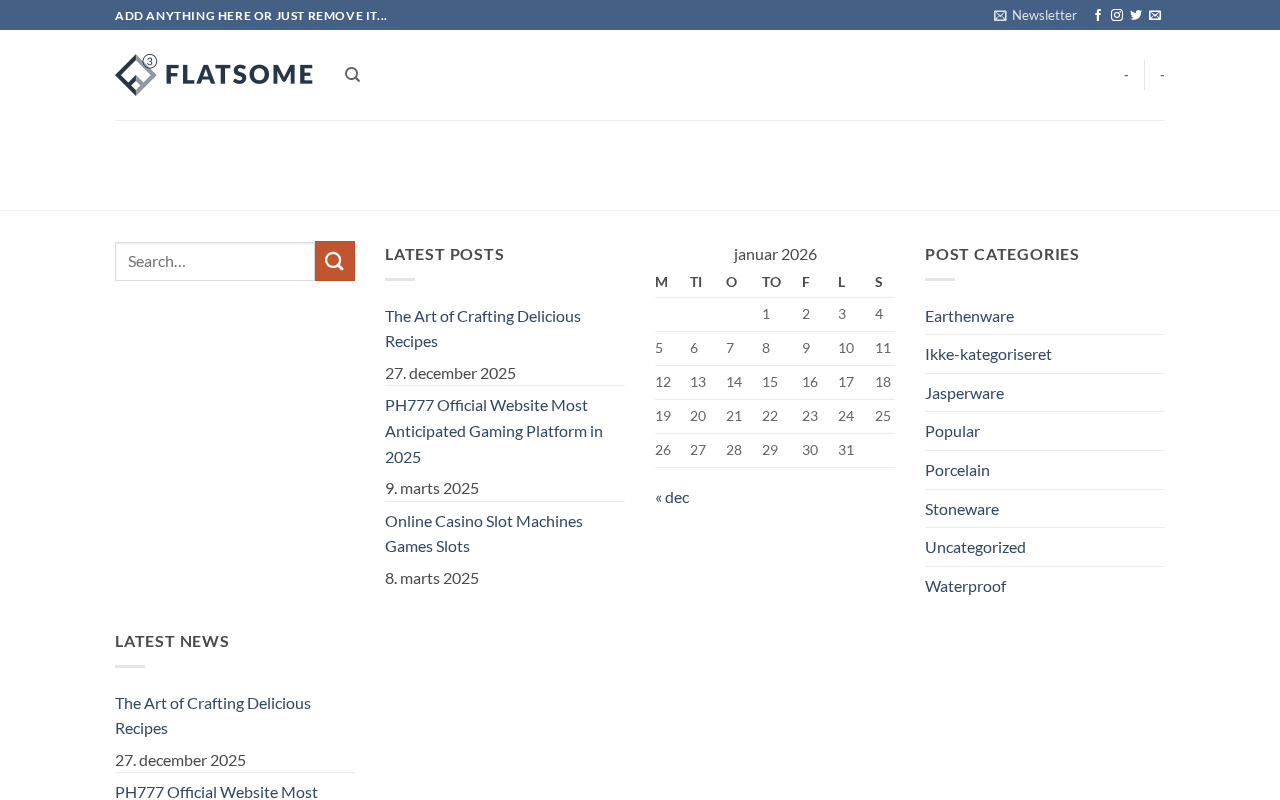Open the Waterproof category
This screenshot has height=800, width=1280.
pyautogui.click(x=965, y=586)
